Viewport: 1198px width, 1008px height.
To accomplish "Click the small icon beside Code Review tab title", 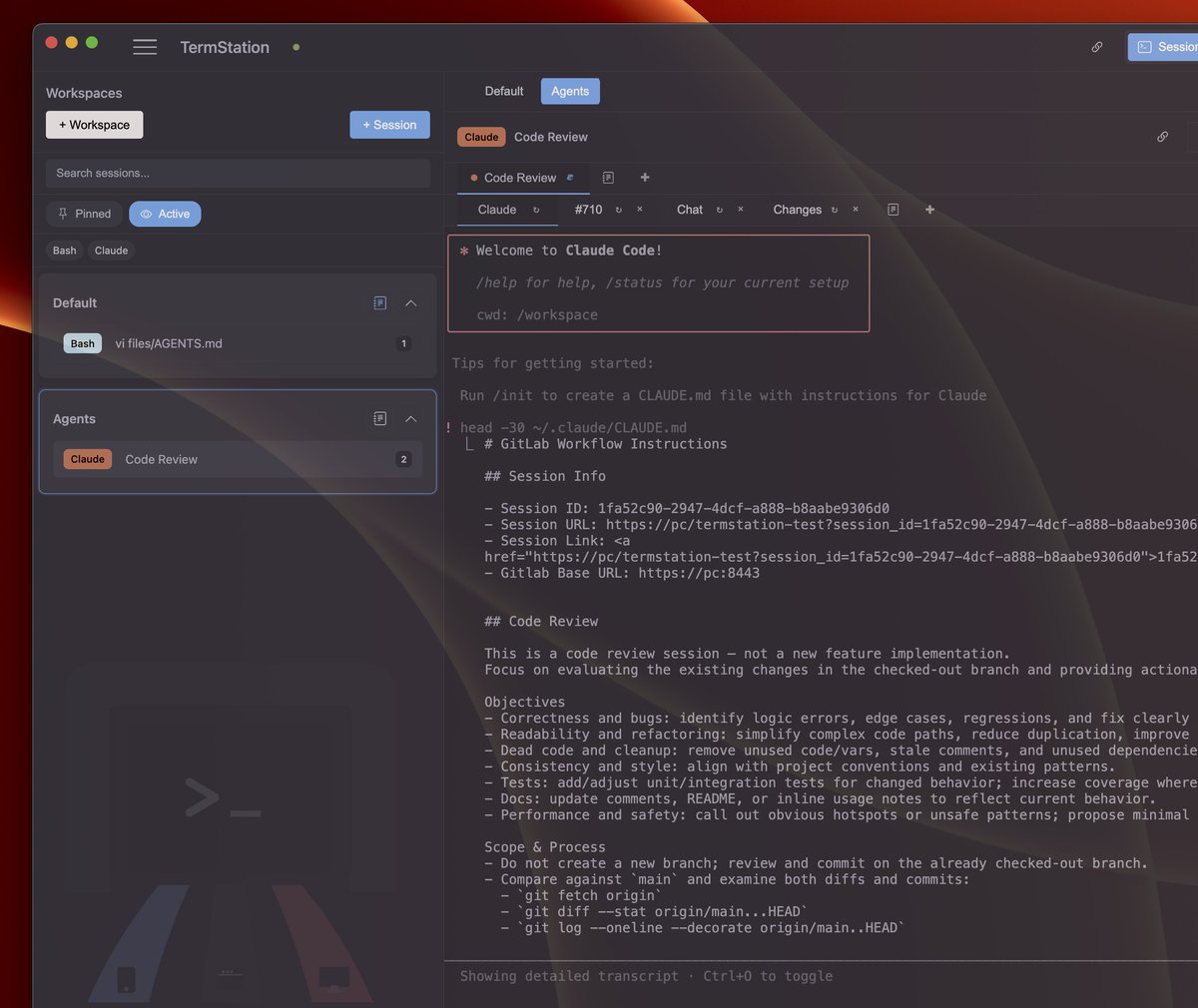I will coord(570,178).
